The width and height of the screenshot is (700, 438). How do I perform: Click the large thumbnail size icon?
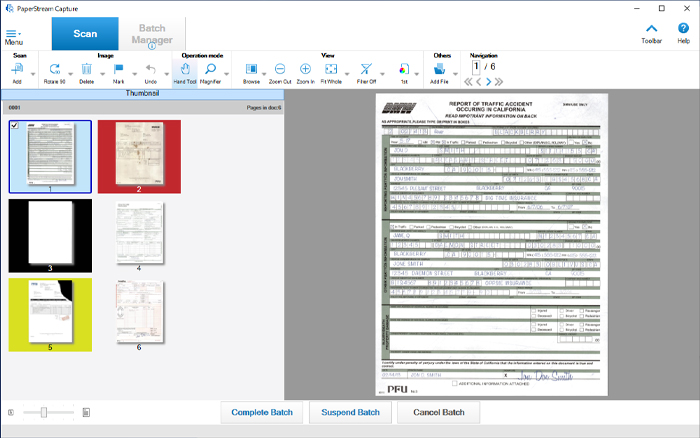[x=86, y=413]
